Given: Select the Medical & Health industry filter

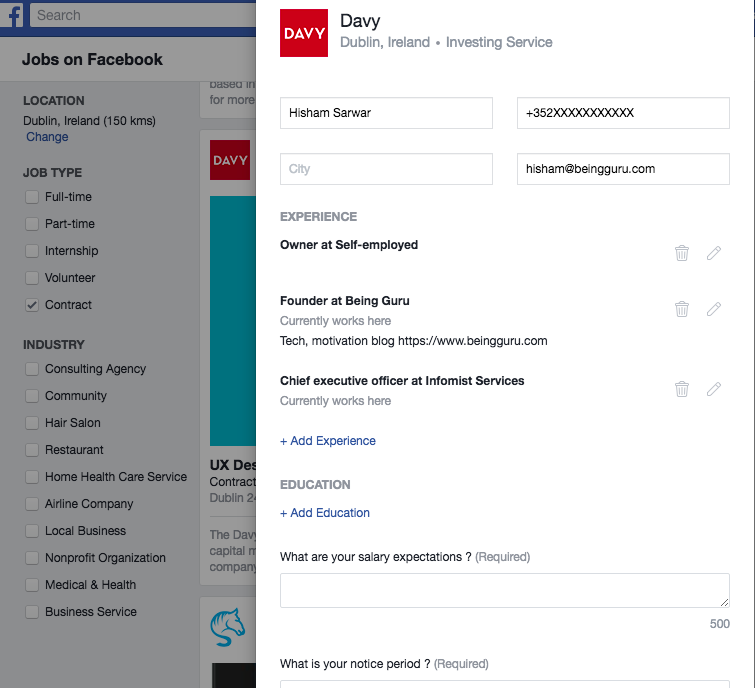Looking at the screenshot, I should pos(32,585).
